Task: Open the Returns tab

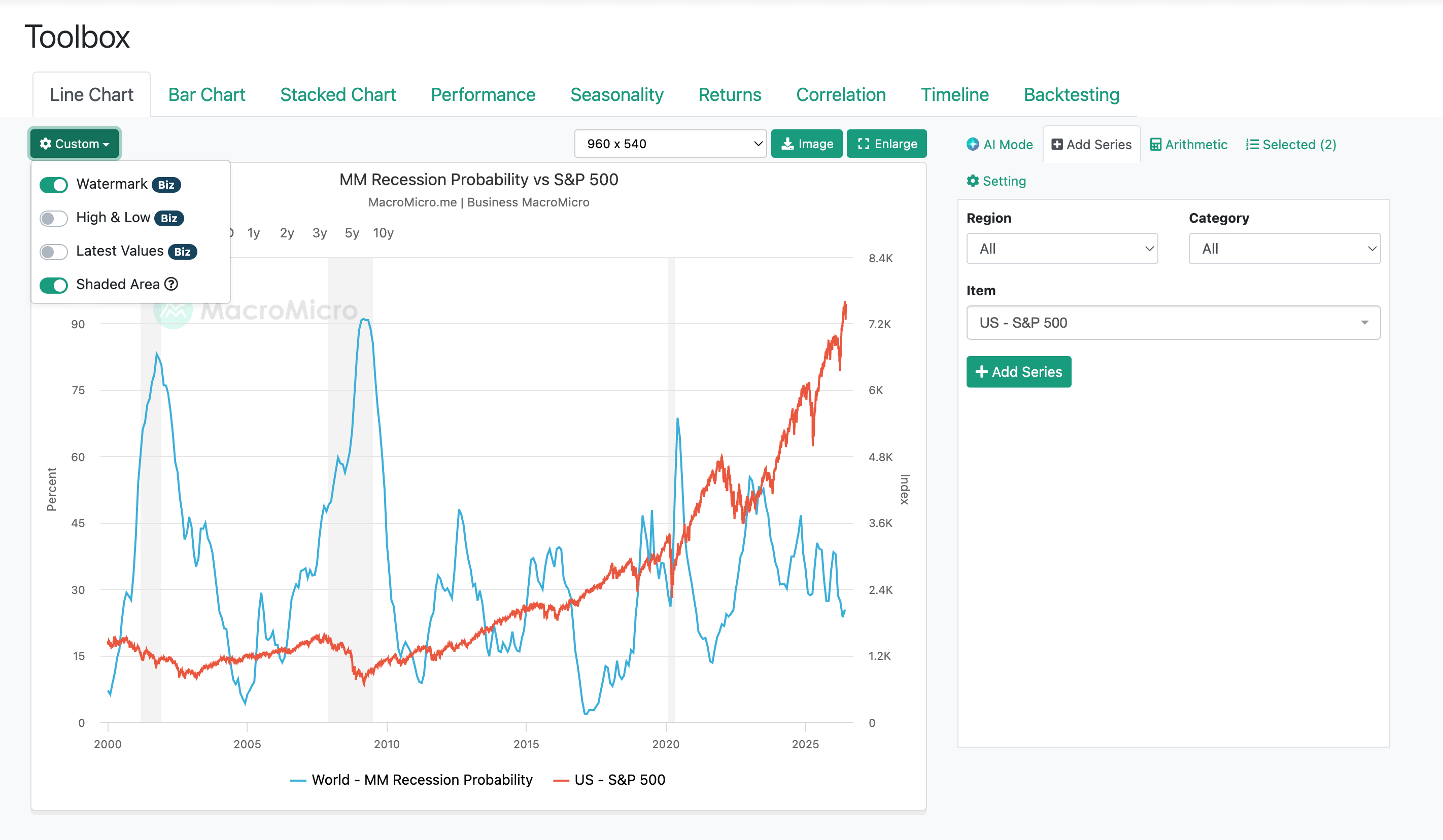Action: coord(730,94)
